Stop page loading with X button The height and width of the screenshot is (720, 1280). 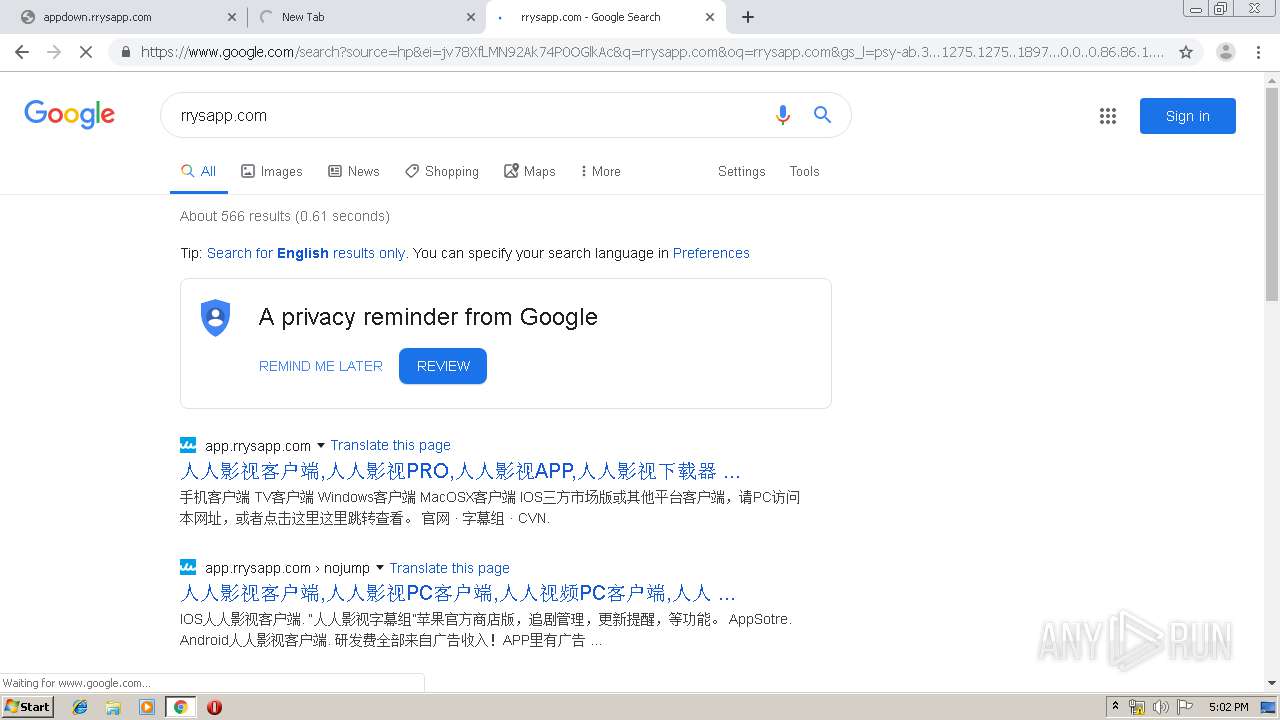click(x=86, y=52)
